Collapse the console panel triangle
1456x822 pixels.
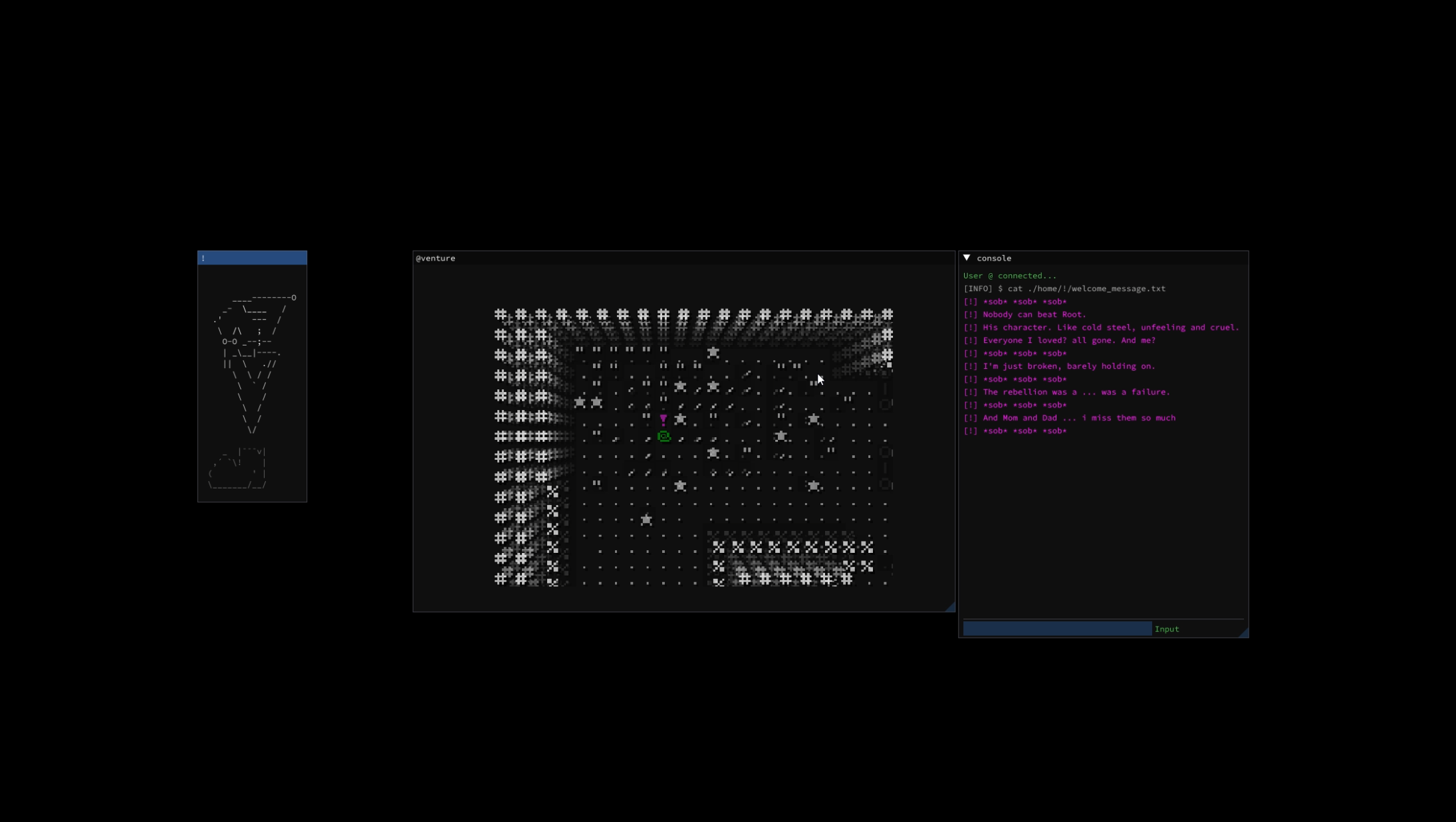[967, 258]
